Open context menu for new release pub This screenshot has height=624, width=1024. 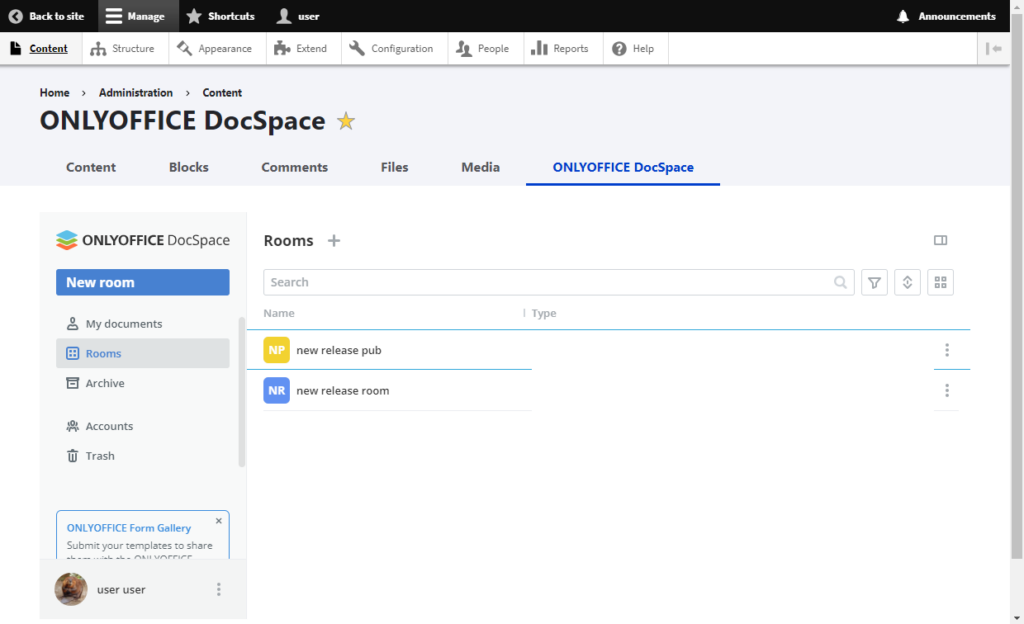947,350
